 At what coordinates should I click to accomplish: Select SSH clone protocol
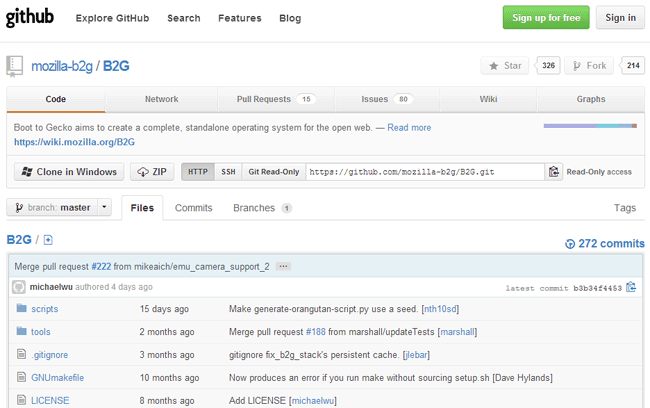tap(228, 172)
